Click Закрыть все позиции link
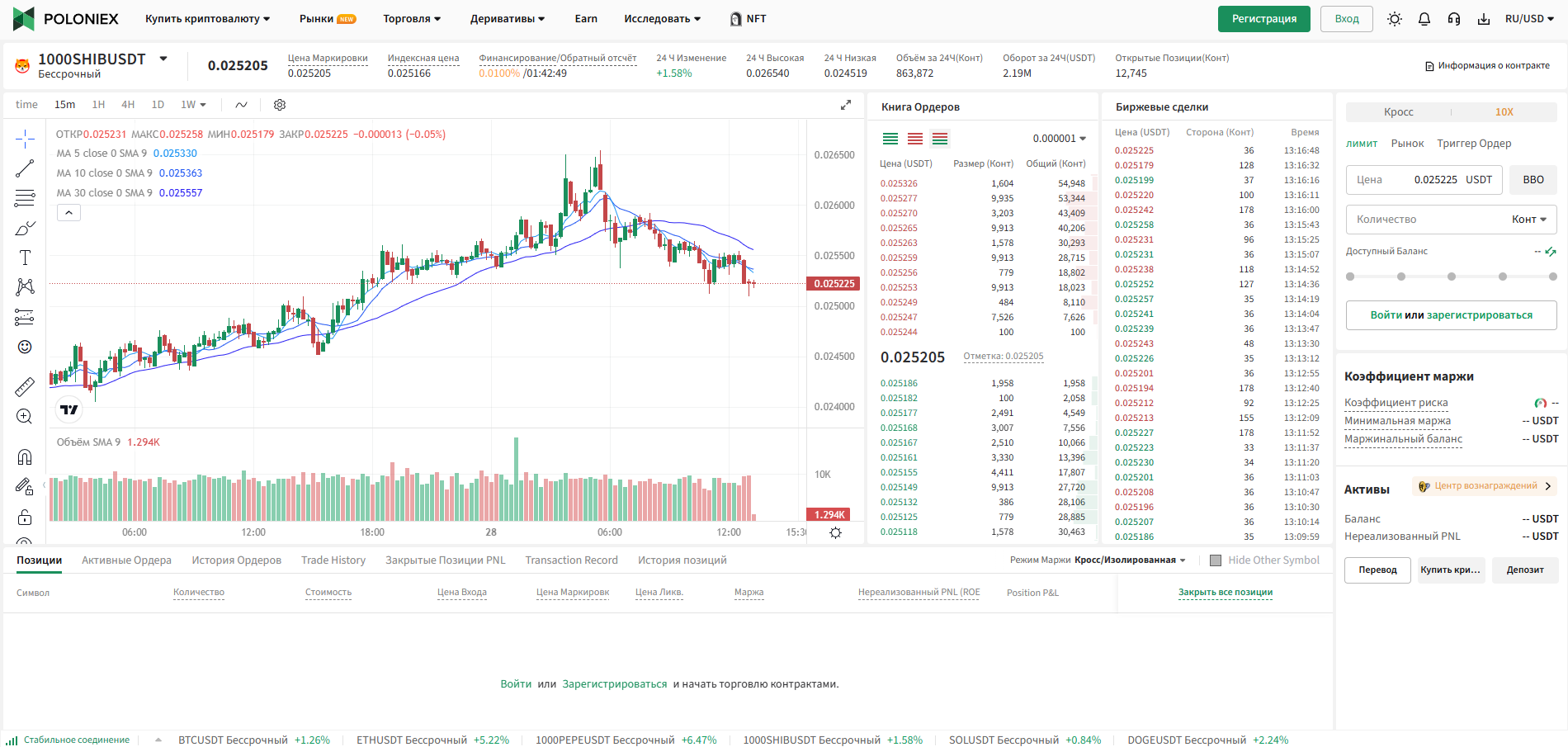The height and width of the screenshot is (747, 1568). tap(1226, 593)
